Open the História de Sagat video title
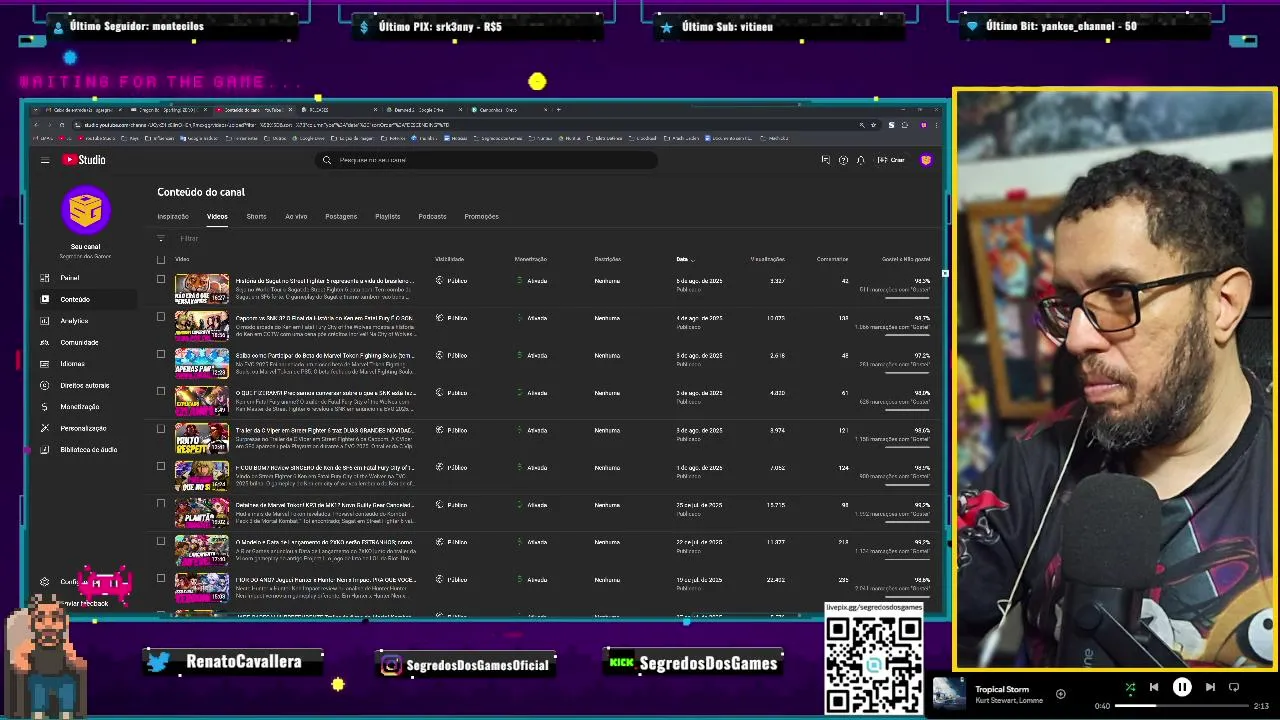The image size is (1280, 720). click(324, 281)
